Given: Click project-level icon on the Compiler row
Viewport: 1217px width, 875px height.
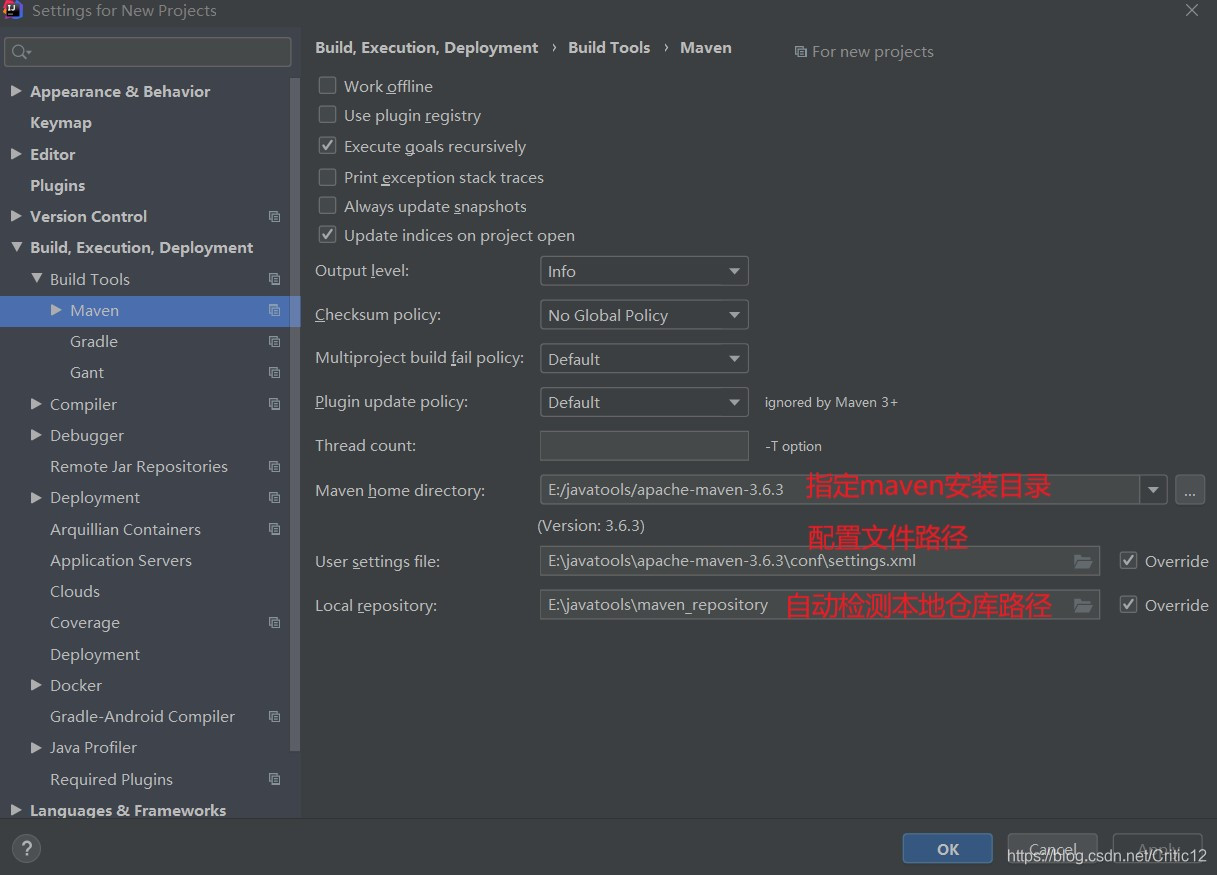Looking at the screenshot, I should (x=274, y=405).
